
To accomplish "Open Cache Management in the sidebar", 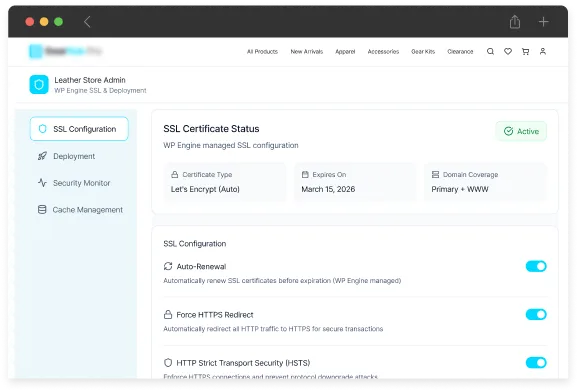I will click(79, 210).
